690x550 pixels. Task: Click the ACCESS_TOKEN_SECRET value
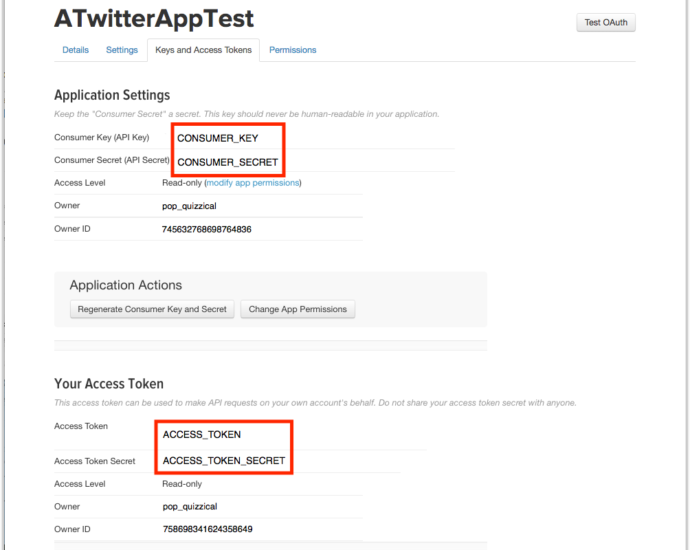pyautogui.click(x=224, y=460)
